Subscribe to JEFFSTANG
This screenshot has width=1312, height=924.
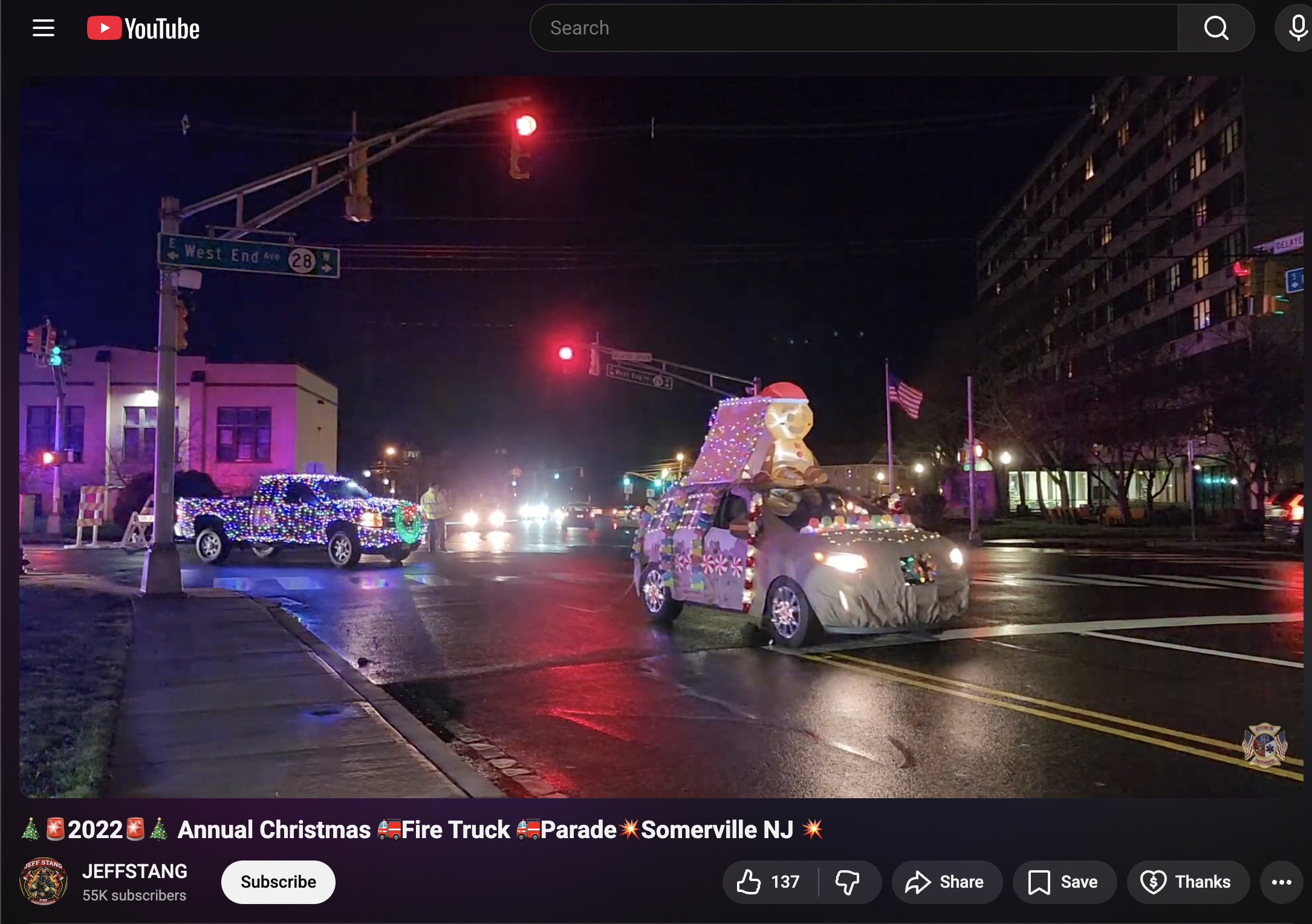pyautogui.click(x=278, y=882)
